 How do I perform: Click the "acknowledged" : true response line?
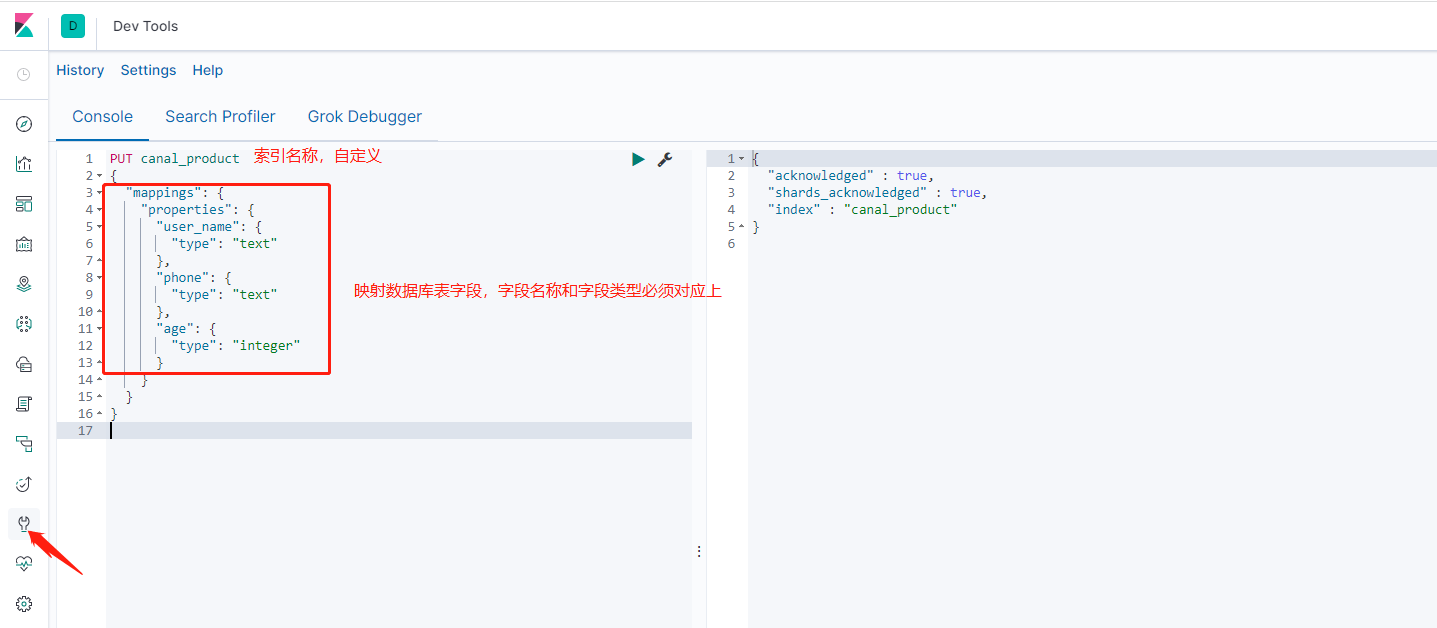850,176
